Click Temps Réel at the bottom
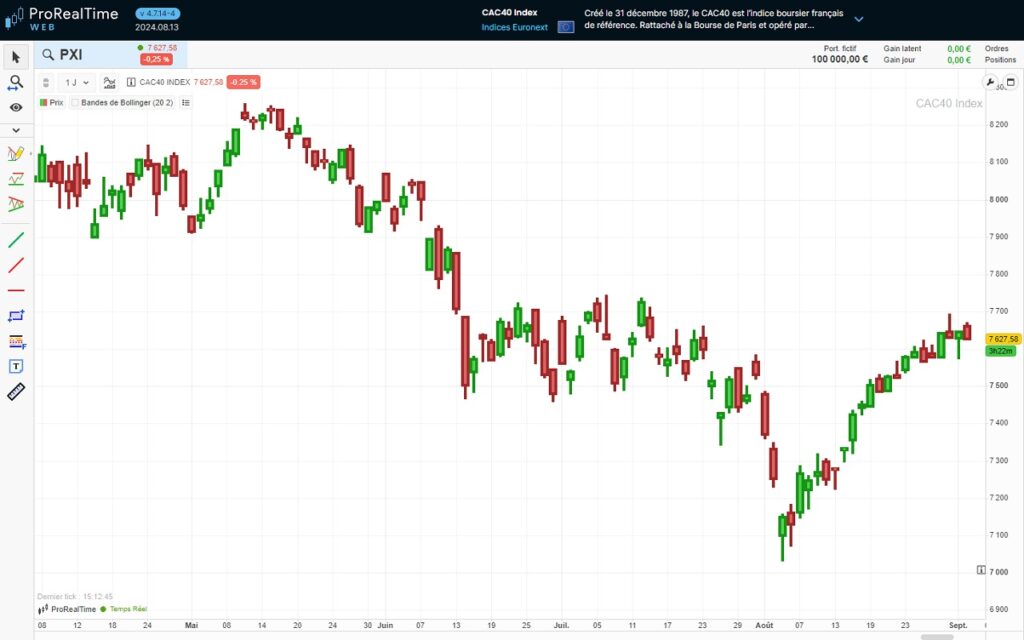Viewport: 1024px width, 640px height. 130,609
